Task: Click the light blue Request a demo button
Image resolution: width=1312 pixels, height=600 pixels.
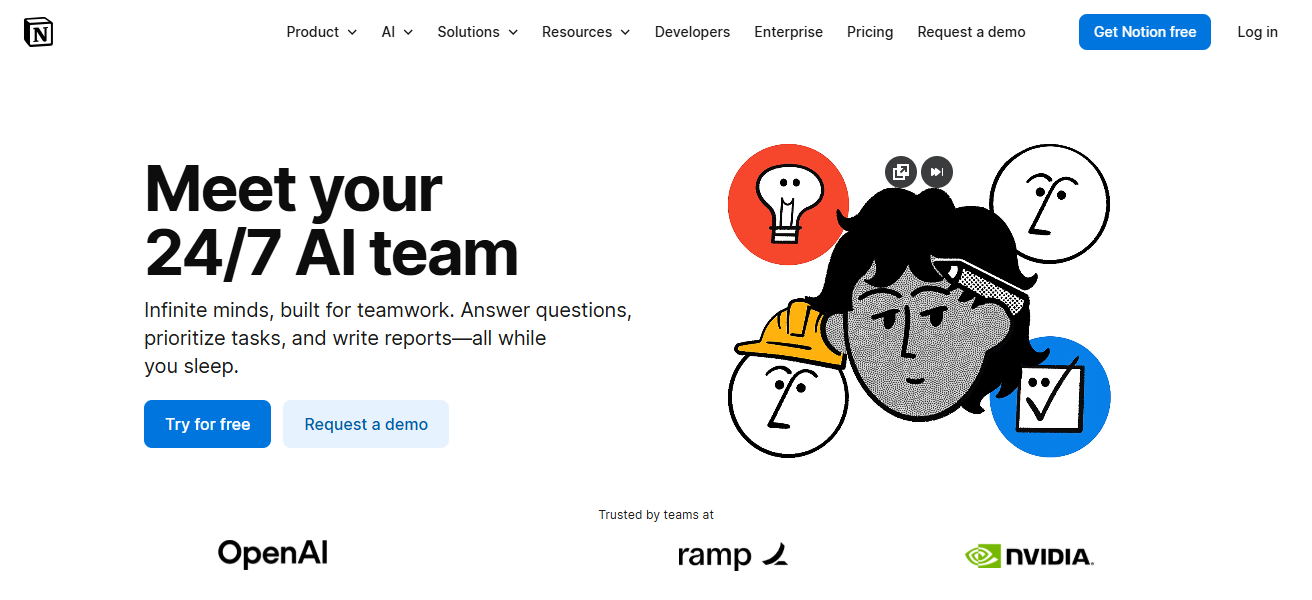Action: click(366, 424)
